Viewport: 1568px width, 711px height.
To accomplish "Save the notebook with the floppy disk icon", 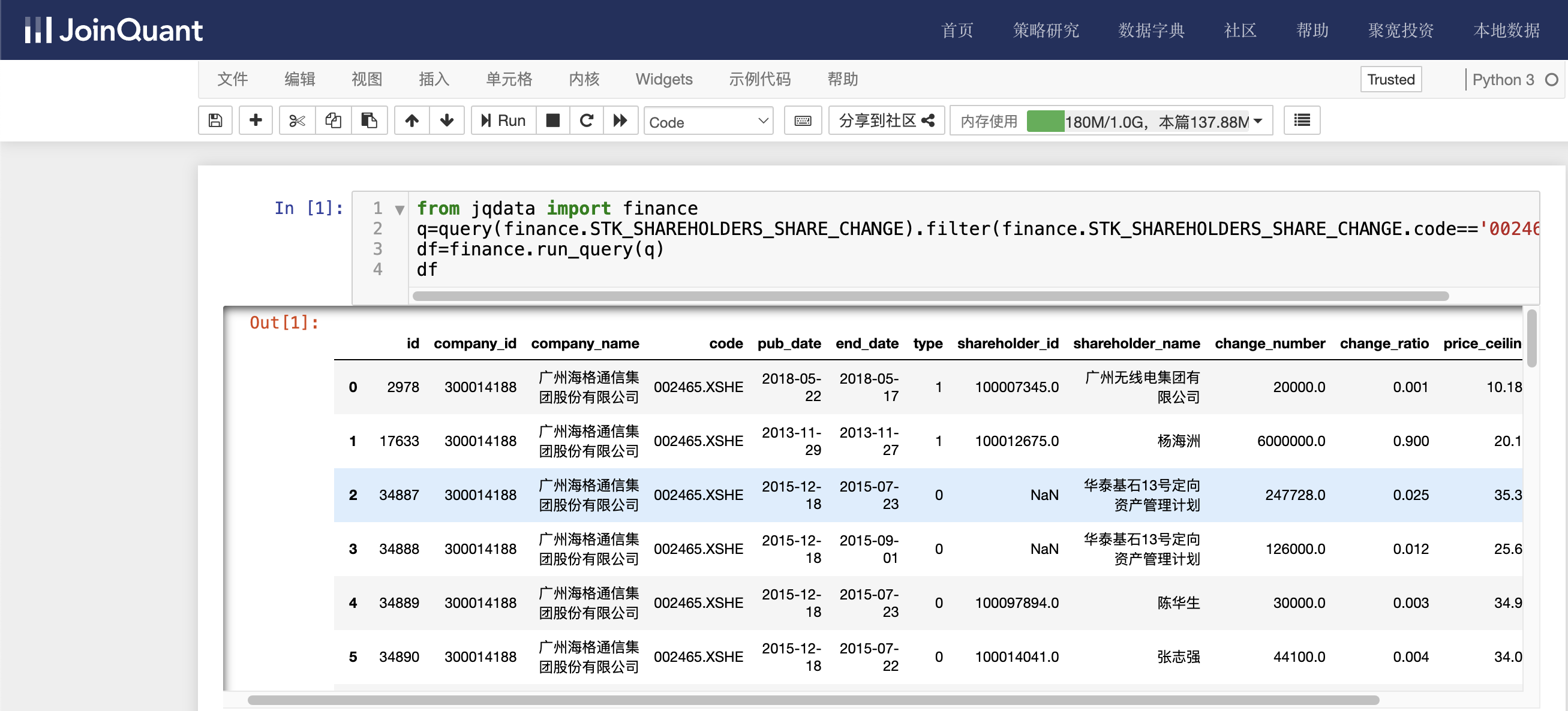I will click(215, 120).
